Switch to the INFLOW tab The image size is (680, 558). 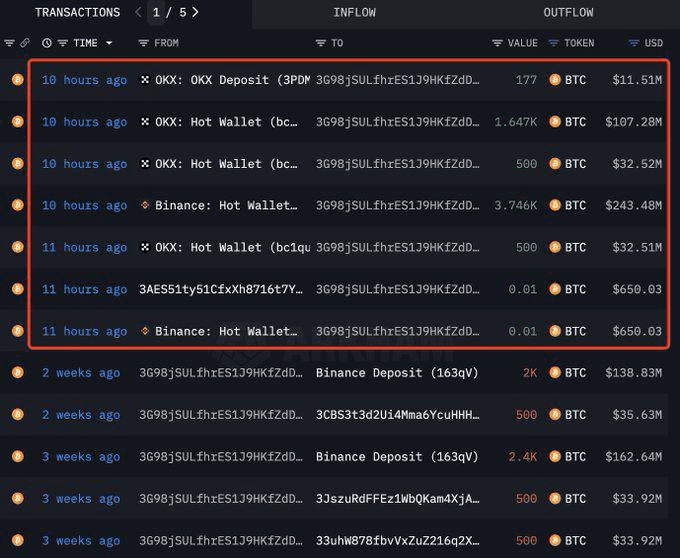[x=354, y=13]
